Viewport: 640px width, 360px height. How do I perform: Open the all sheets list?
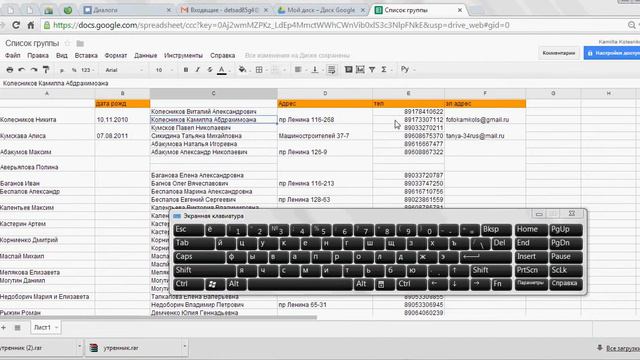[18, 327]
